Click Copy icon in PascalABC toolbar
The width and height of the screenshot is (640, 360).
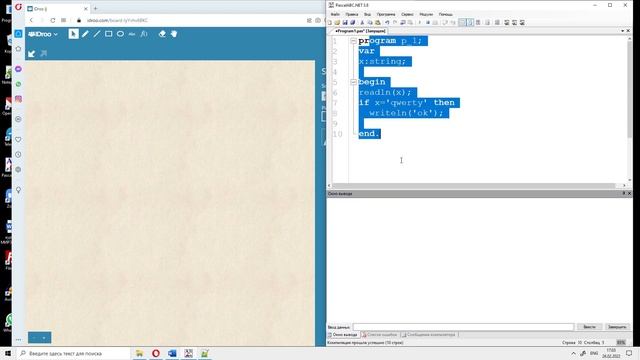click(x=370, y=22)
